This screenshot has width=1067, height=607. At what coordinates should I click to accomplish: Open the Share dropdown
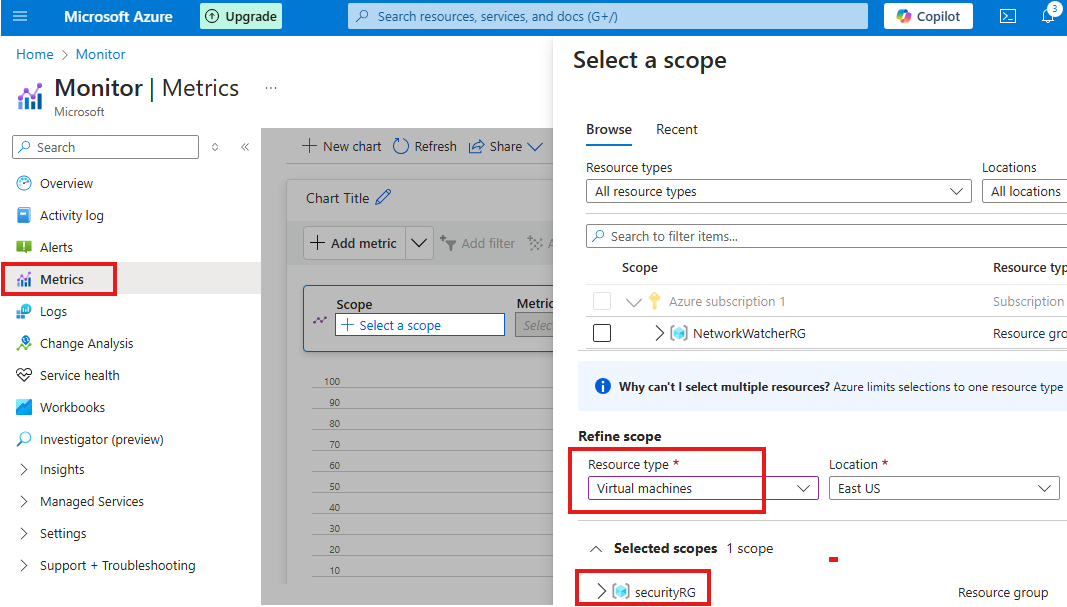click(506, 146)
